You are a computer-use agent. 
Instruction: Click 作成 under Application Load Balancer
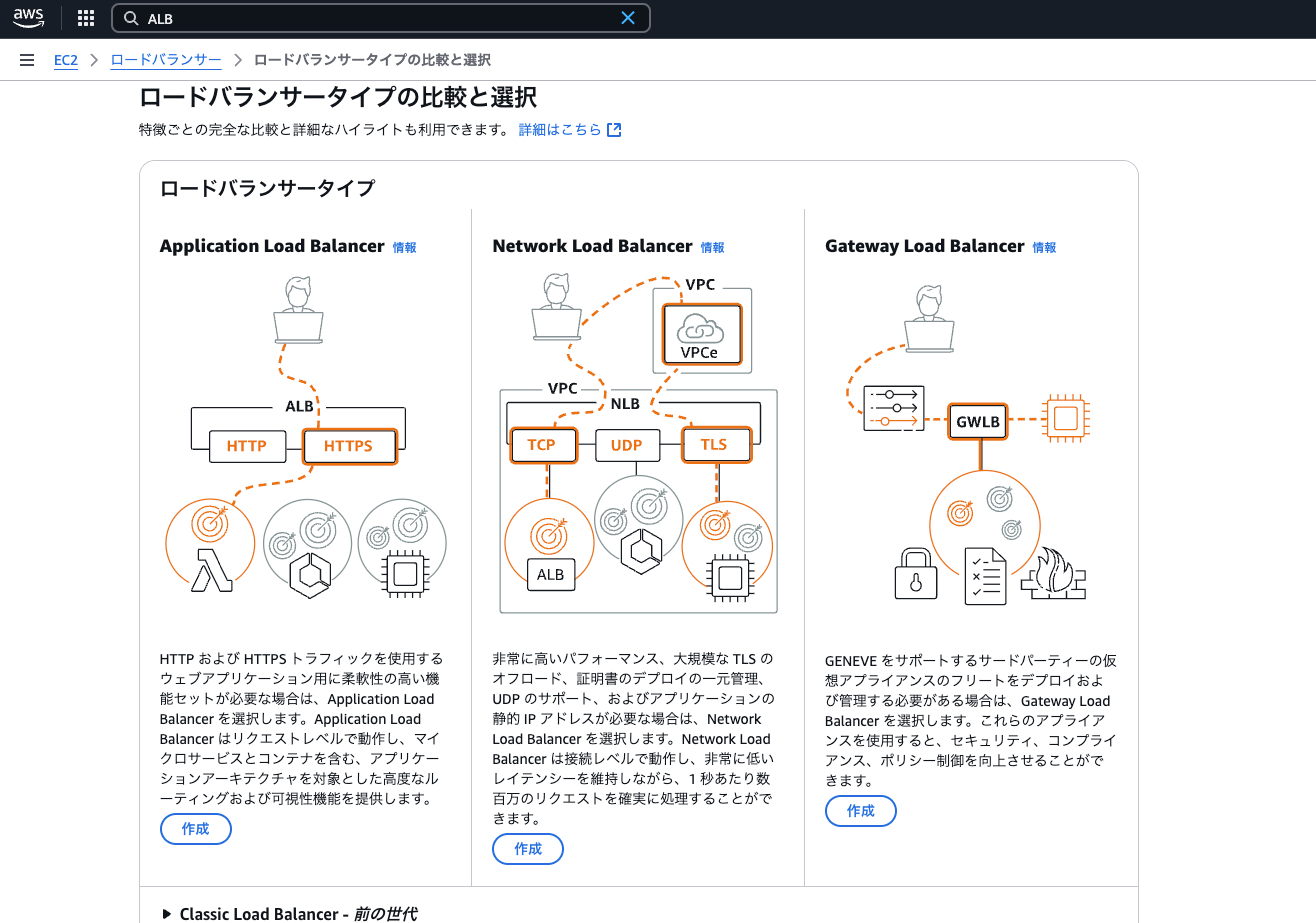(x=196, y=829)
